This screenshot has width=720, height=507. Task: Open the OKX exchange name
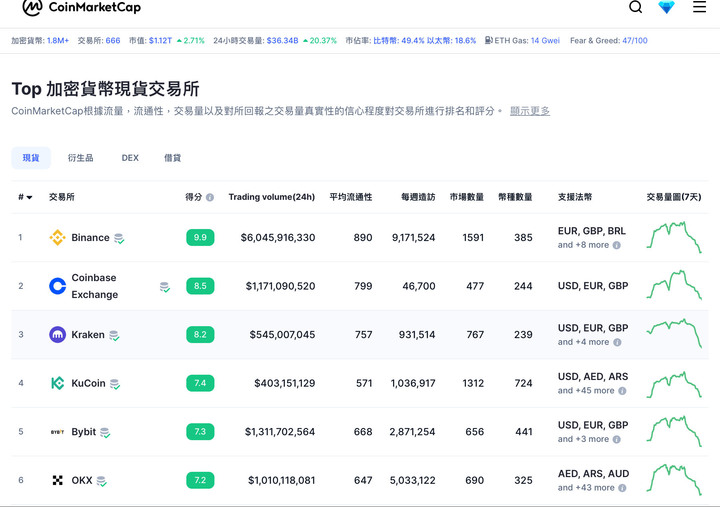pos(82,480)
